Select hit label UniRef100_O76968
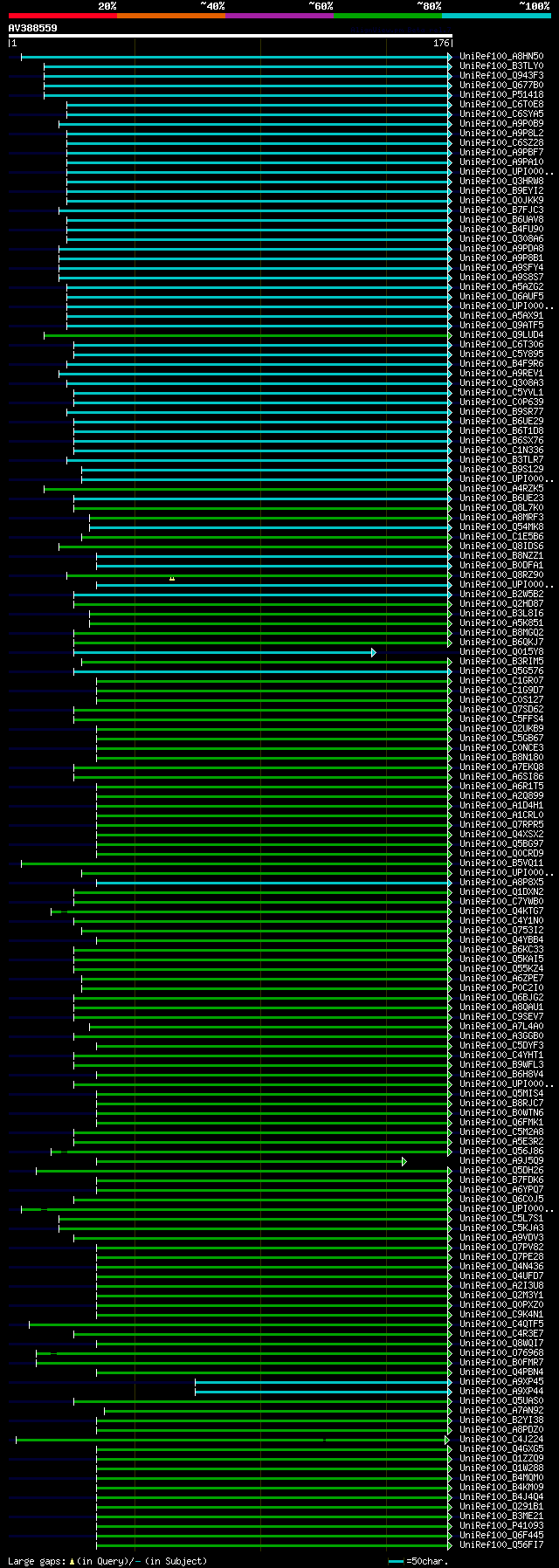The width and height of the screenshot is (559, 1568). (x=501, y=1353)
